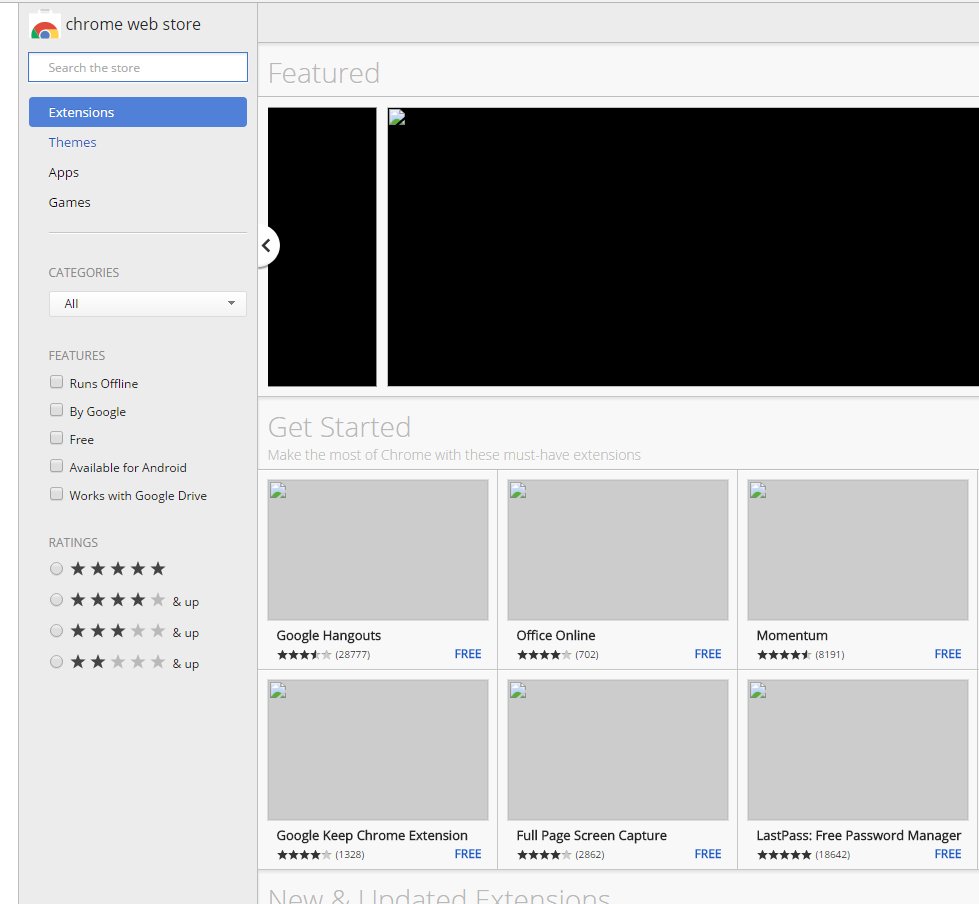Select two stars & up rating
Screen dimensions: 979x904
pos(56,662)
